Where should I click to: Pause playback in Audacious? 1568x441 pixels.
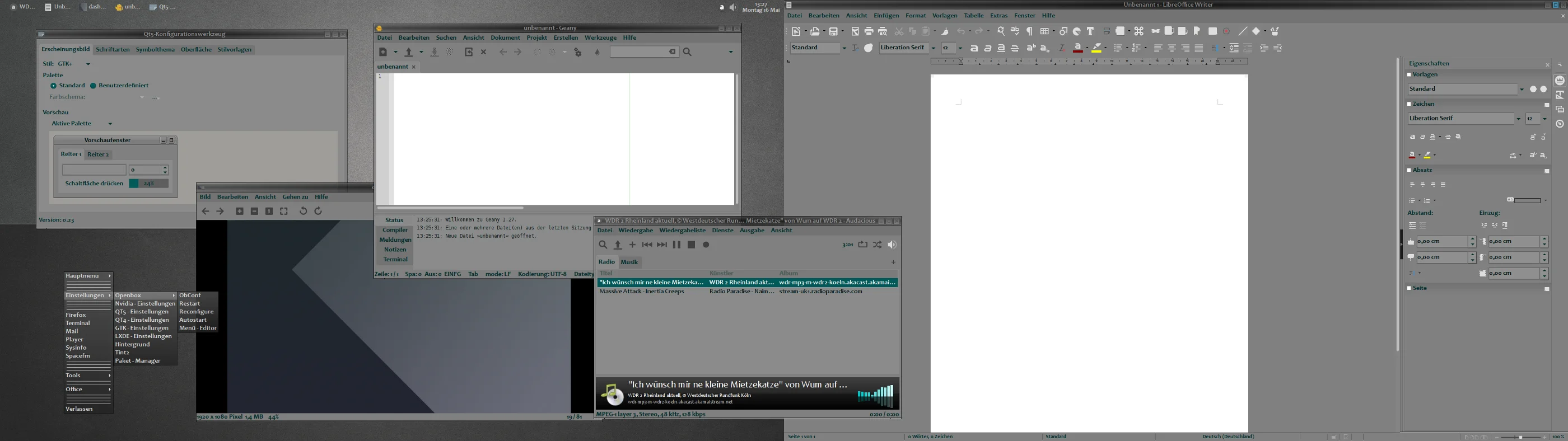coord(676,245)
